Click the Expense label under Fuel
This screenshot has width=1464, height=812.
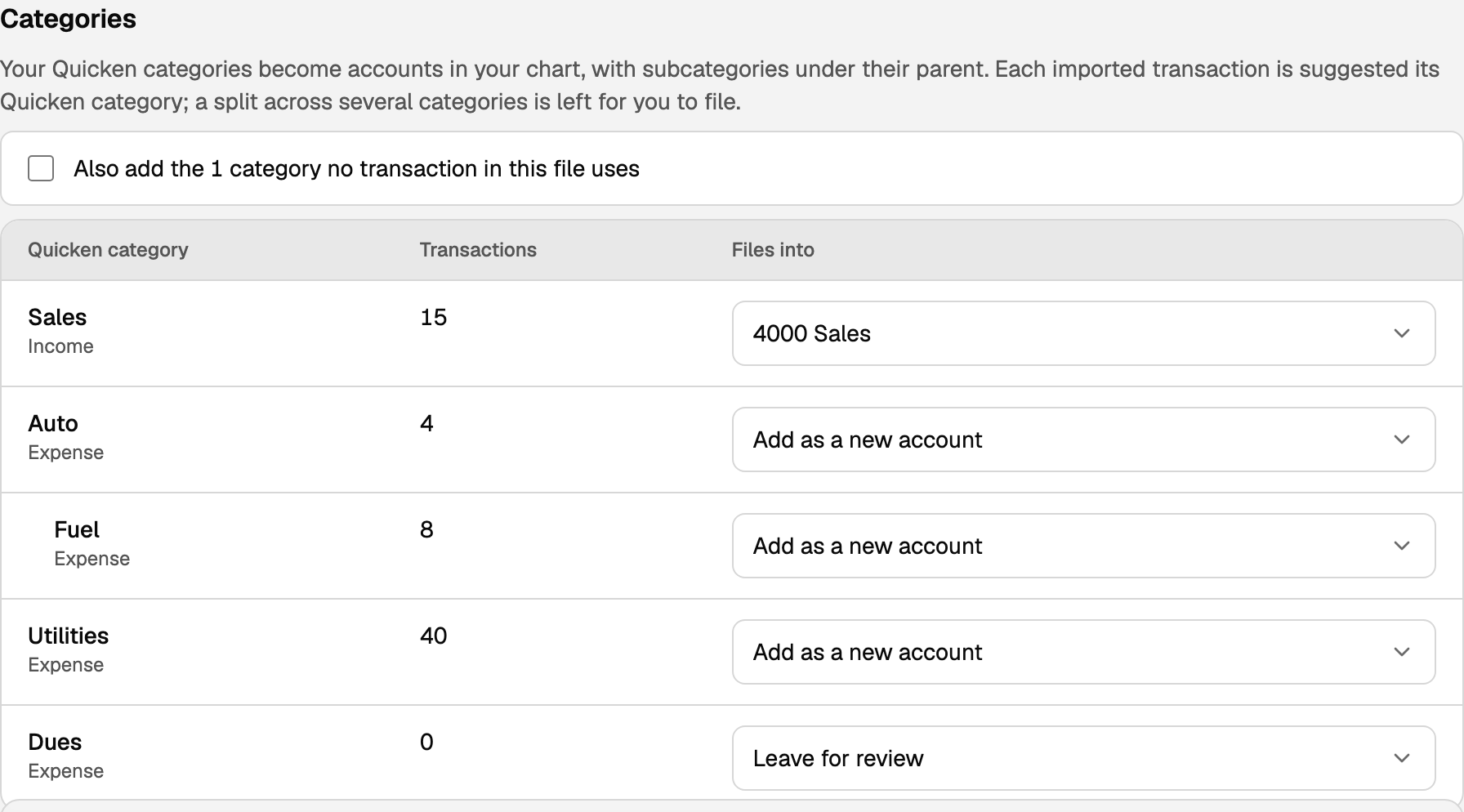(92, 559)
